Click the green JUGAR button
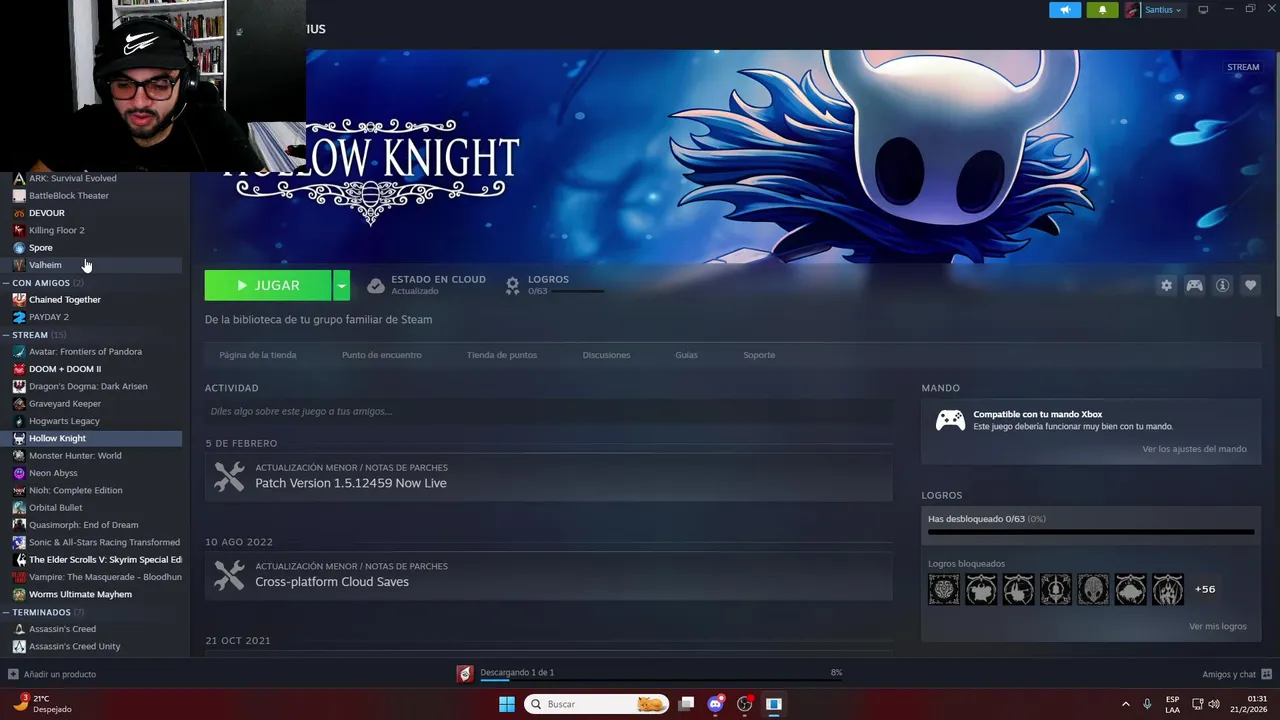Image resolution: width=1280 pixels, height=720 pixels. [x=268, y=285]
